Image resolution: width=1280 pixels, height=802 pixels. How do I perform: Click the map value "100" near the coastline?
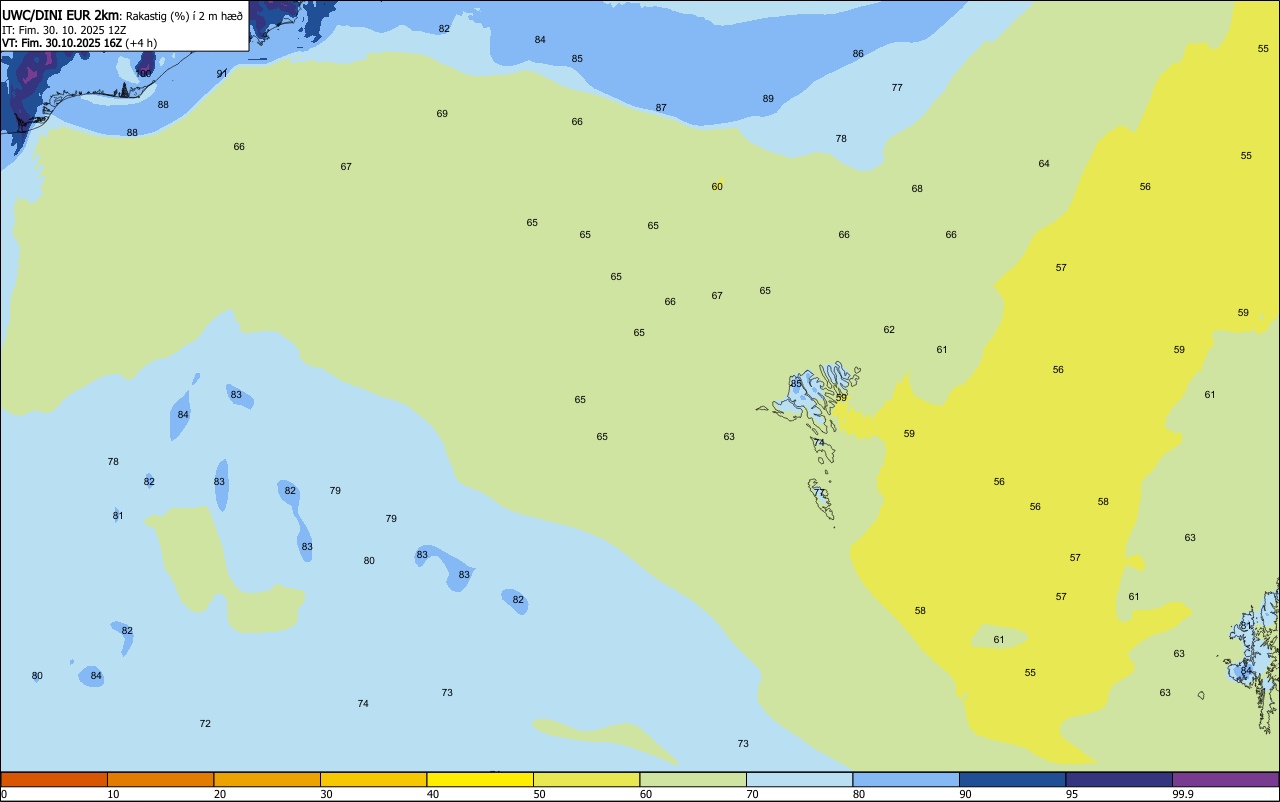click(x=145, y=74)
